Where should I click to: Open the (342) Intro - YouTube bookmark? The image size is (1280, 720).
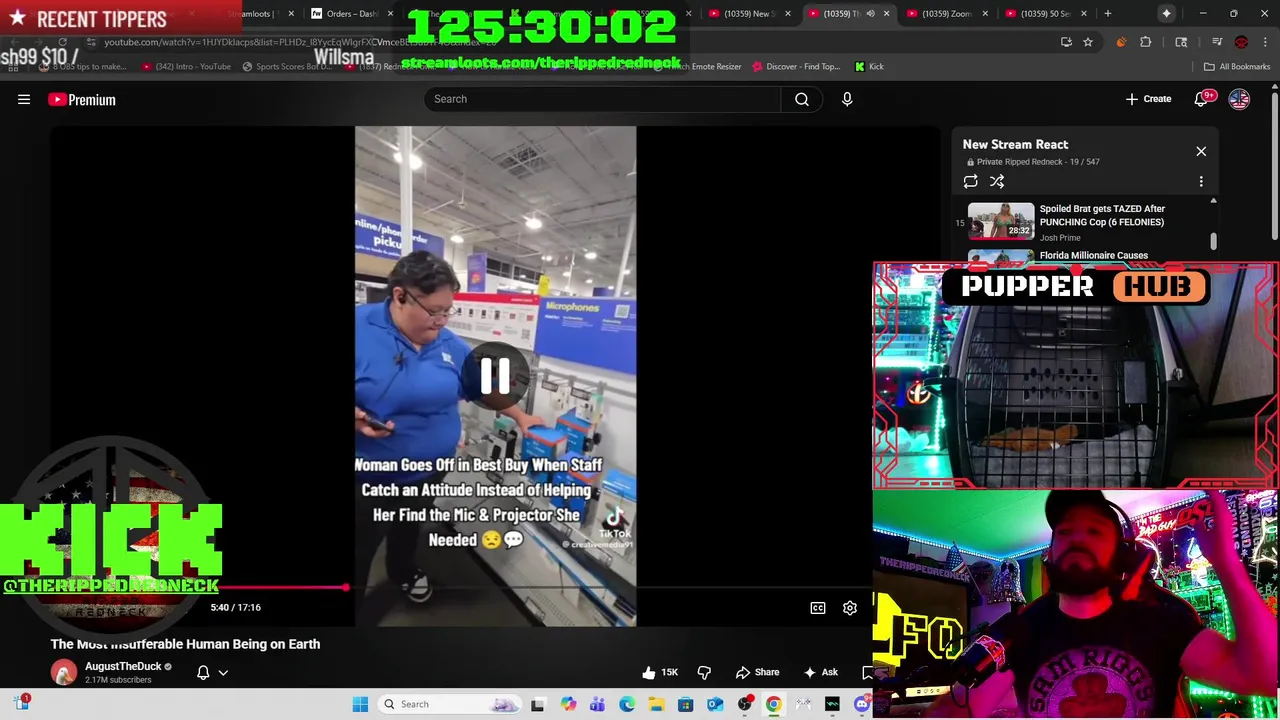click(x=186, y=66)
